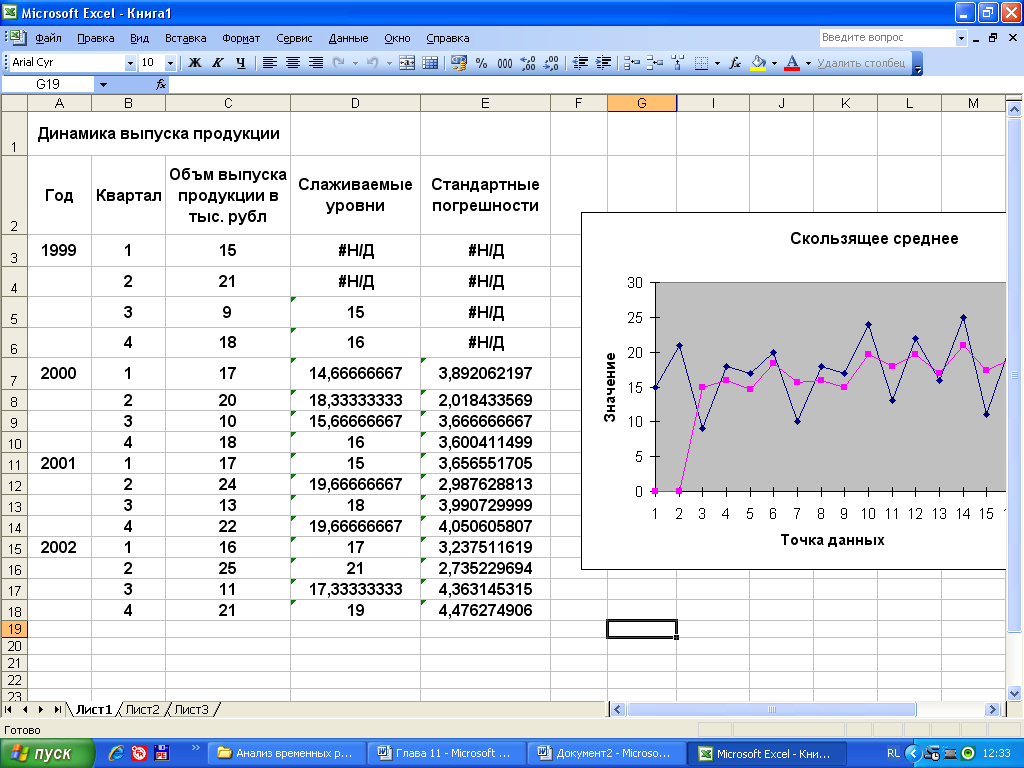Decrease decimal places
The image size is (1024, 768).
pos(551,63)
